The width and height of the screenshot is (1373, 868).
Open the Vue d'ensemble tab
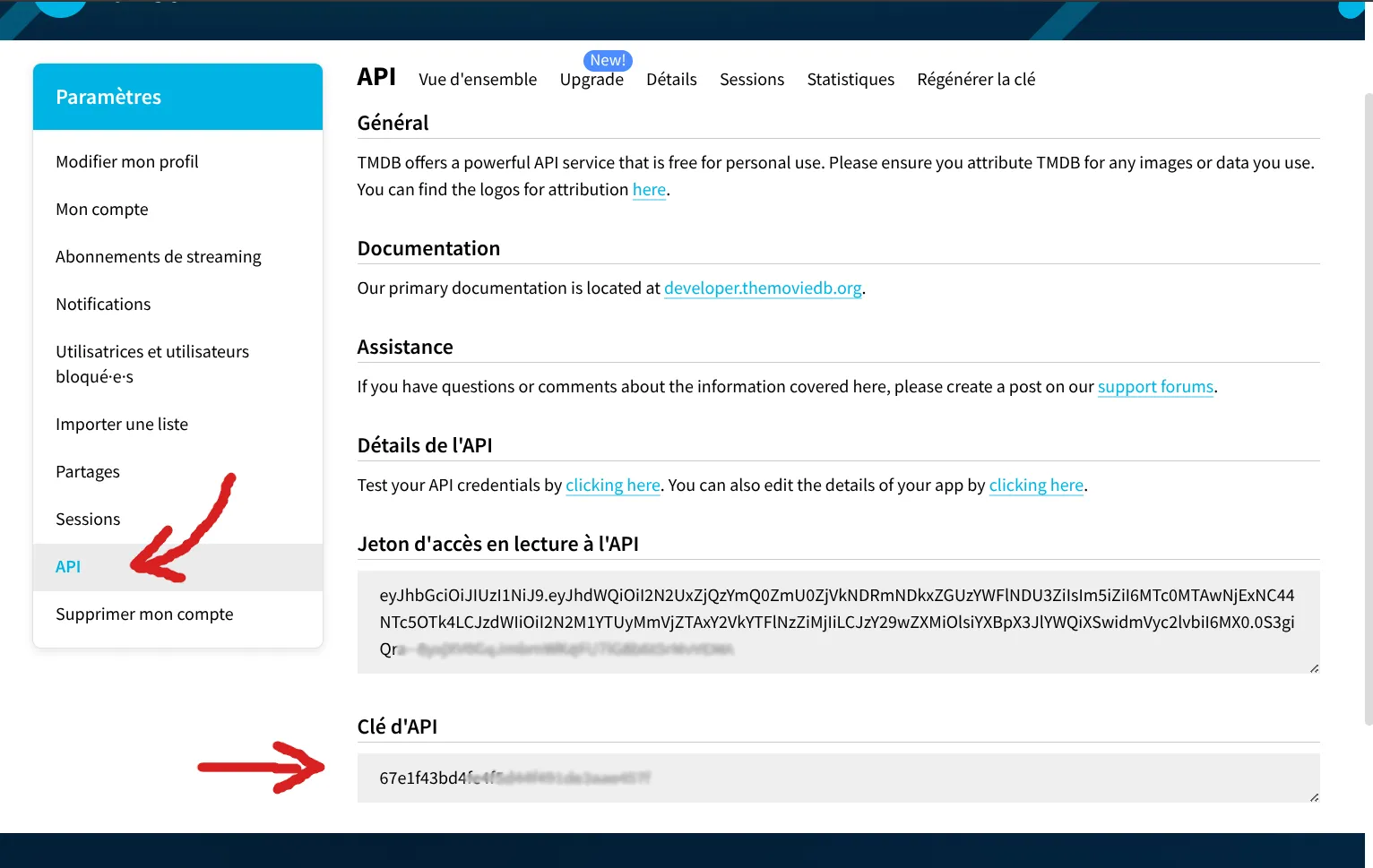tap(478, 80)
